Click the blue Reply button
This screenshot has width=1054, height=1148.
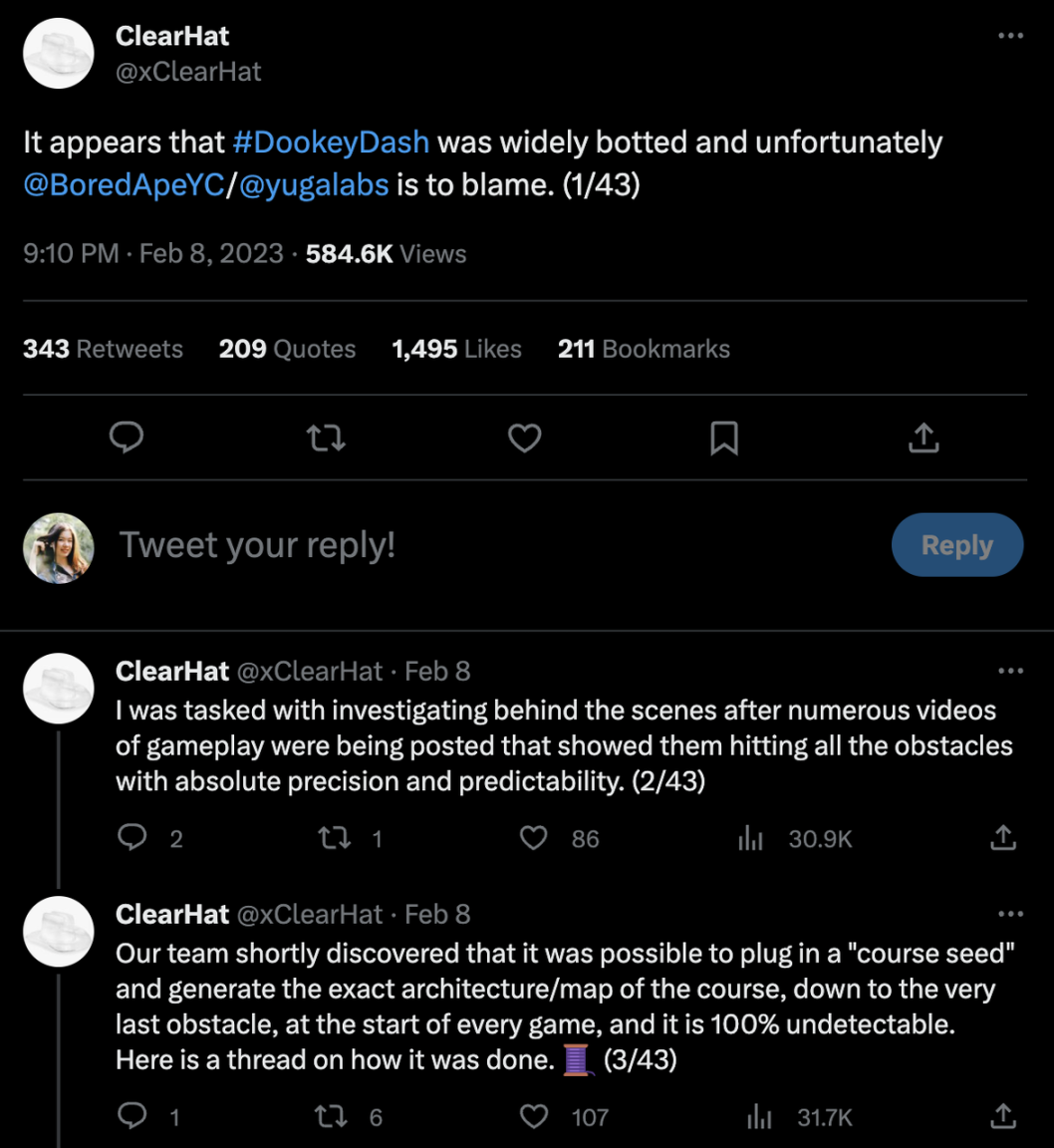pos(956,545)
